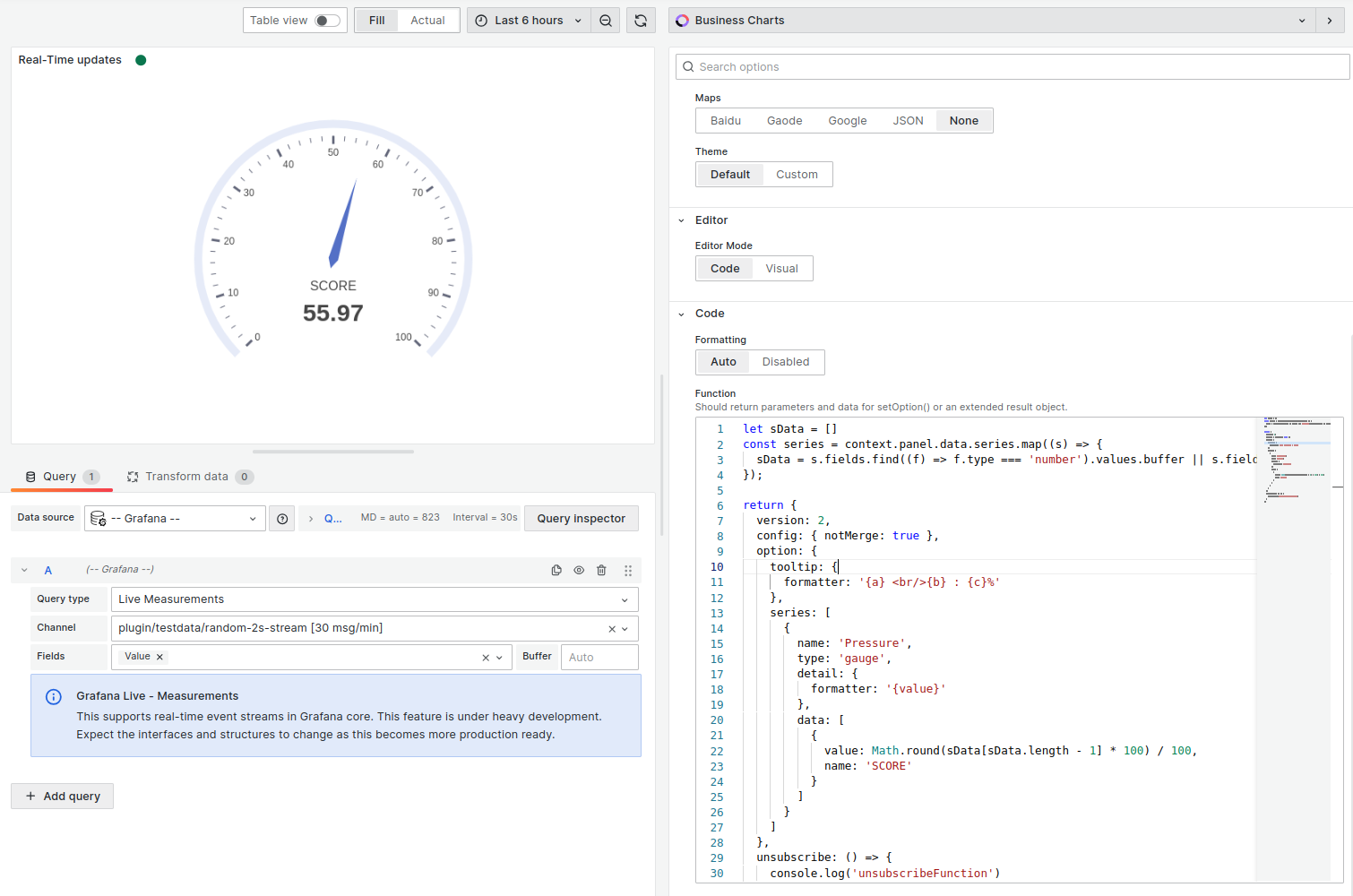The height and width of the screenshot is (896, 1353).
Task: Hide query A results with the eye icon
Action: pos(579,570)
